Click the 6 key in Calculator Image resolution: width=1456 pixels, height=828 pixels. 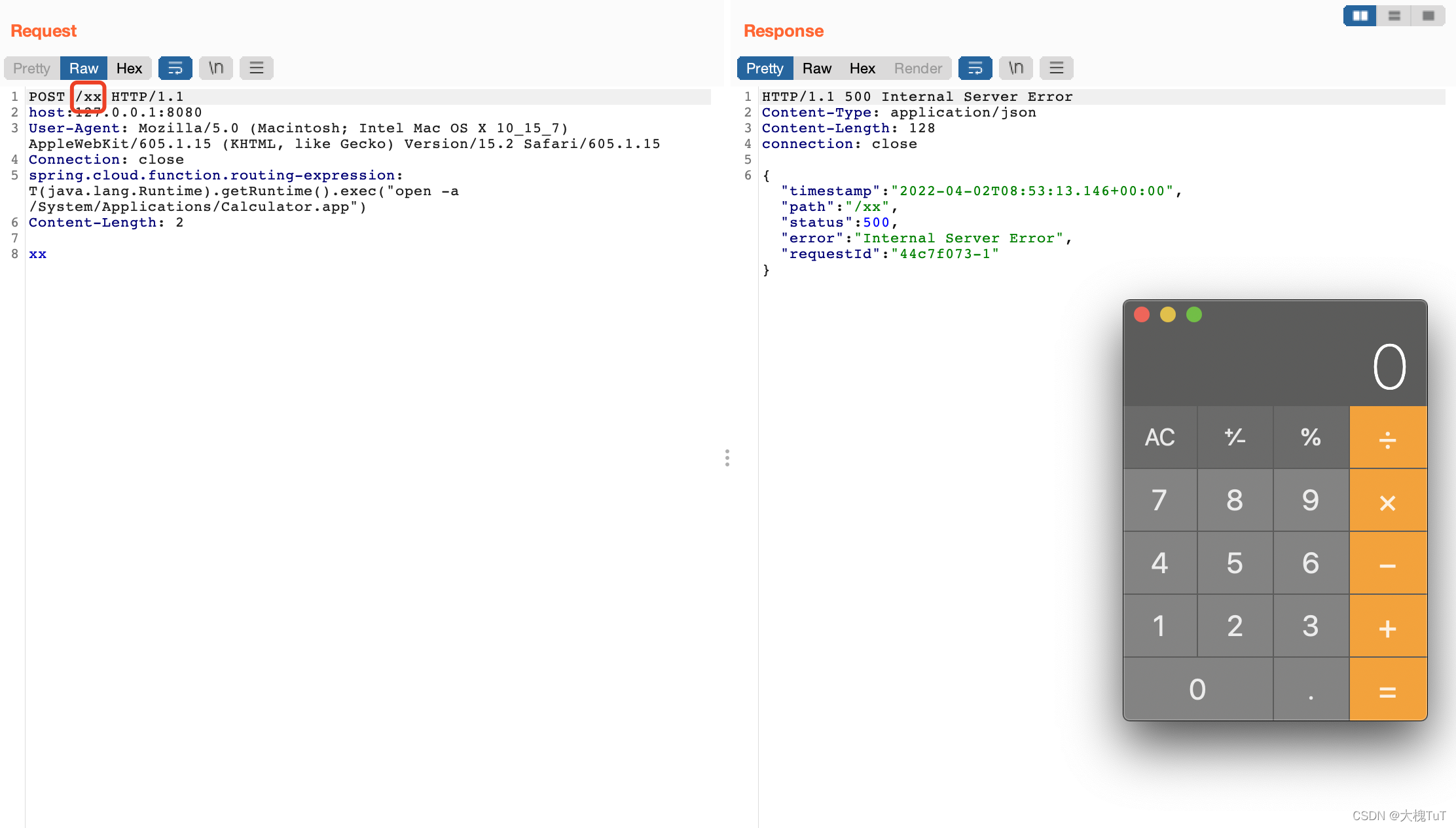[x=1311, y=563]
